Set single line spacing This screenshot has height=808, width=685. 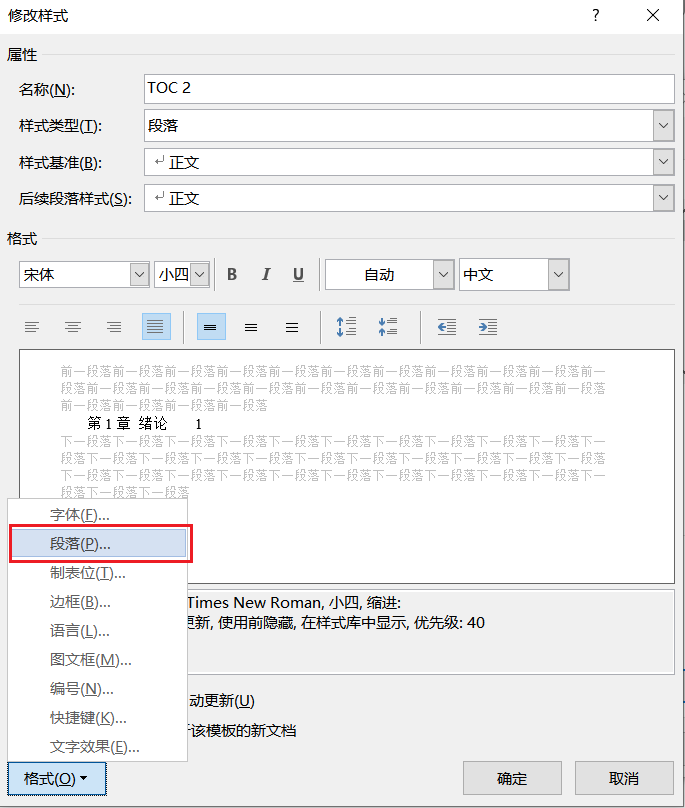point(210,327)
